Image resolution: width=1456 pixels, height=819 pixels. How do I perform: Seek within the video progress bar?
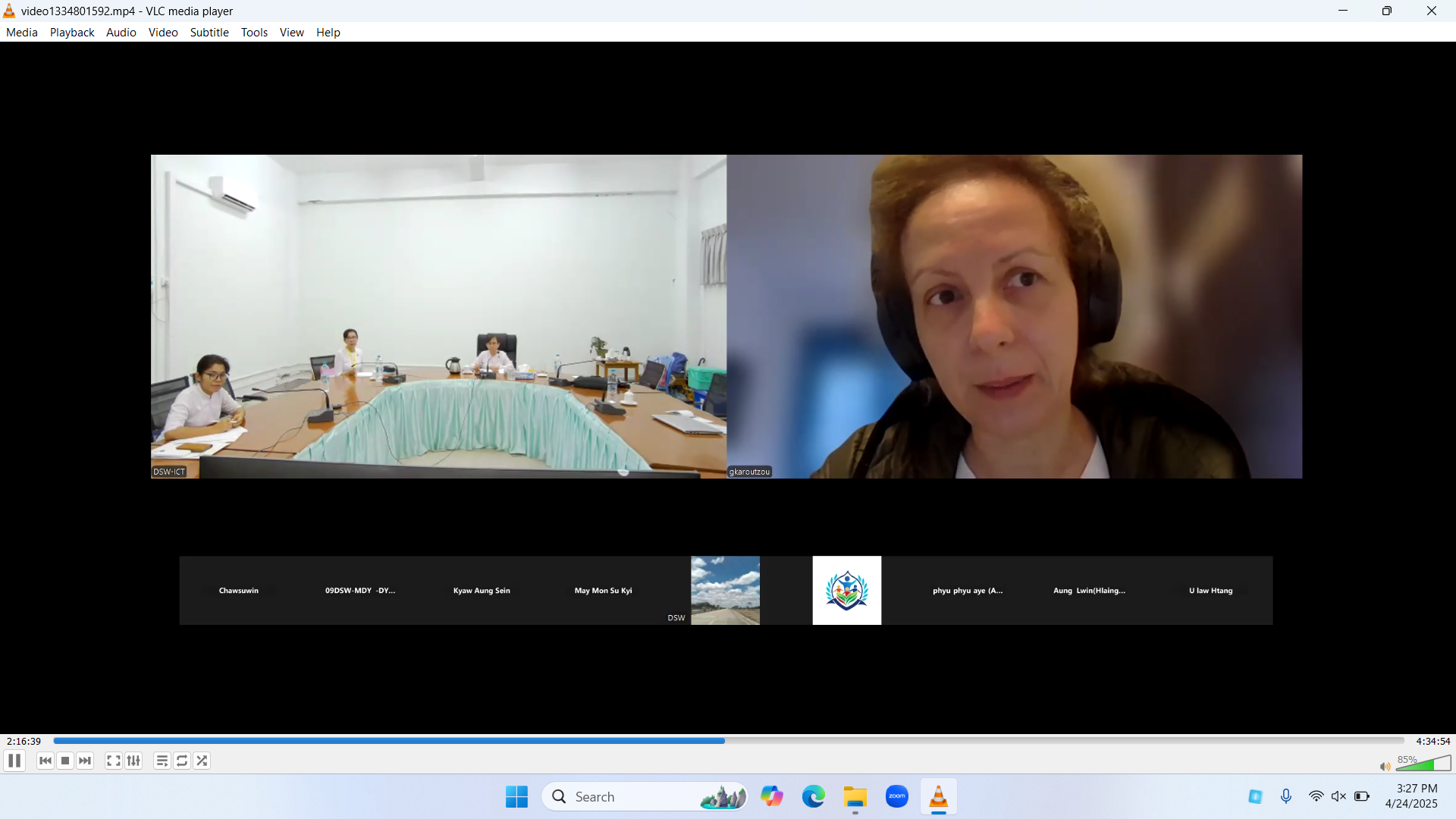coord(728,741)
